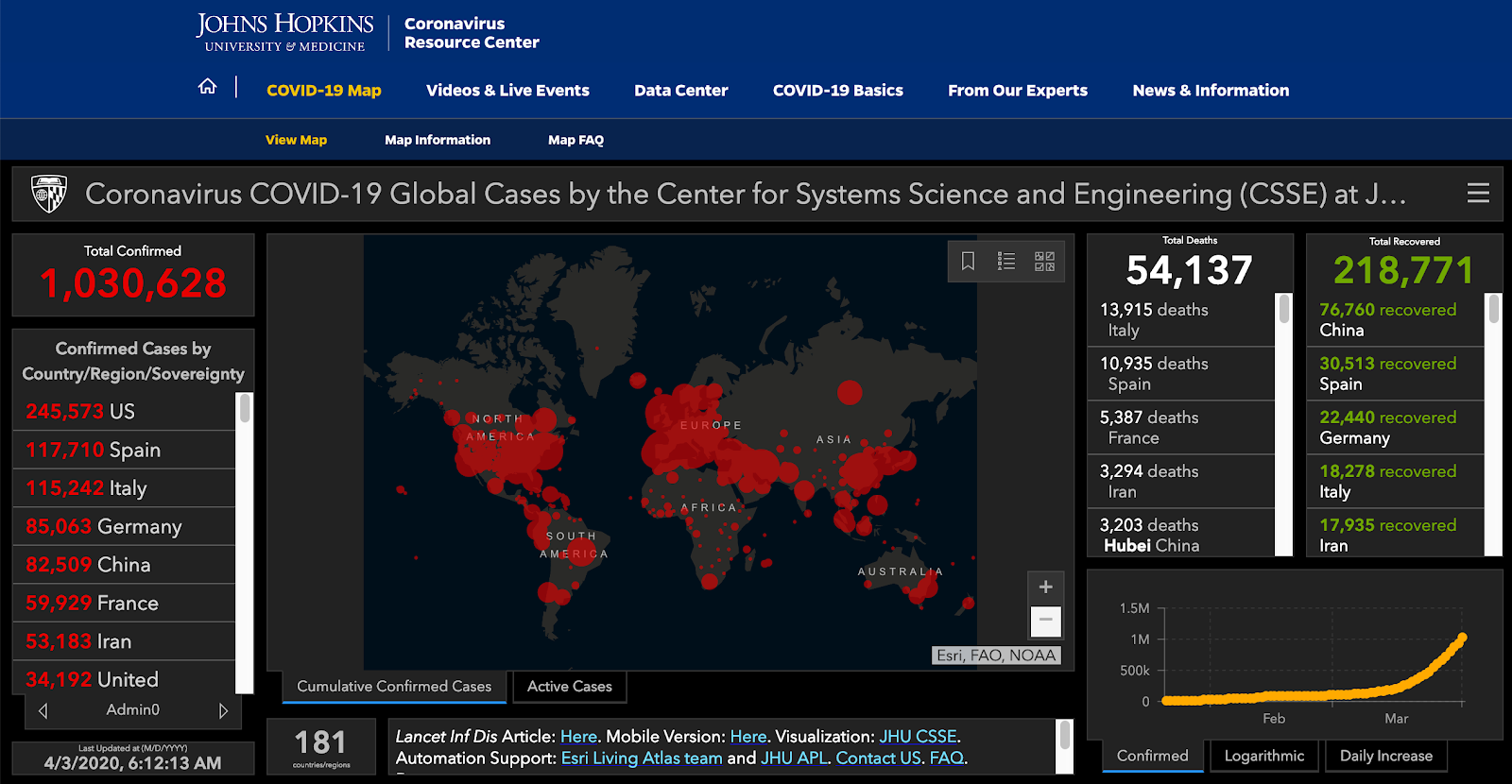Image resolution: width=1512 pixels, height=784 pixels.
Task: Switch to Cumulative Confirmed Cases tab
Action: coord(394,687)
